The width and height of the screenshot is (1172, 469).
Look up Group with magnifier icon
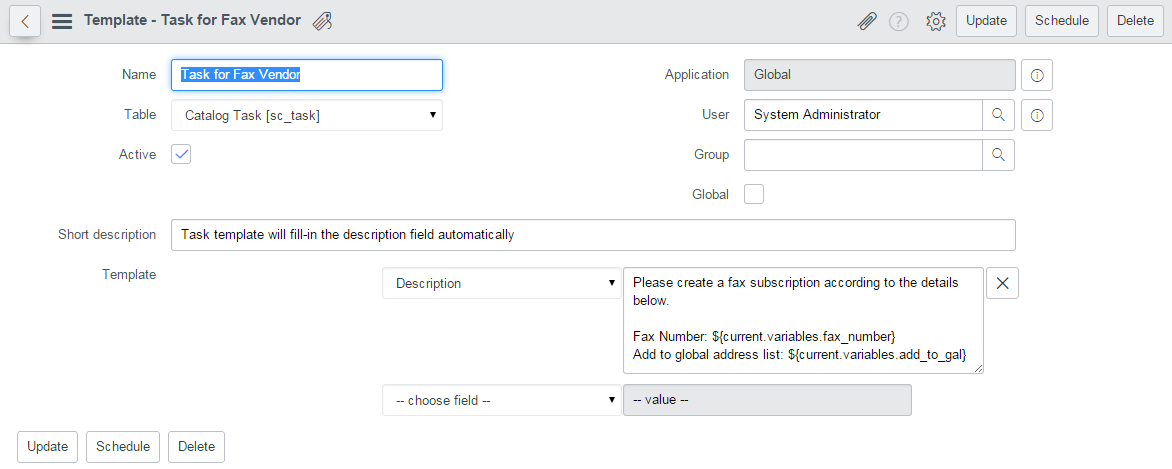coord(998,155)
